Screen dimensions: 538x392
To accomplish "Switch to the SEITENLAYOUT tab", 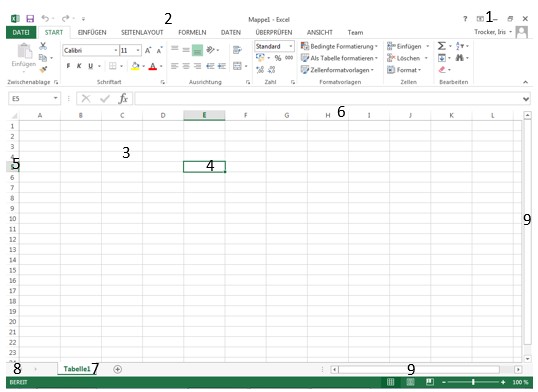I will (x=142, y=32).
